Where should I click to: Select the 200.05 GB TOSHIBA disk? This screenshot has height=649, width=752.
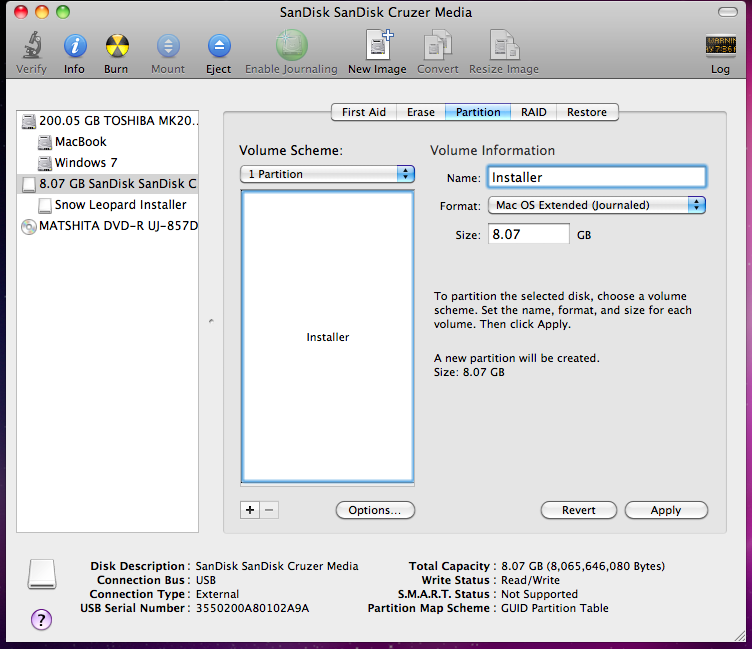click(108, 120)
